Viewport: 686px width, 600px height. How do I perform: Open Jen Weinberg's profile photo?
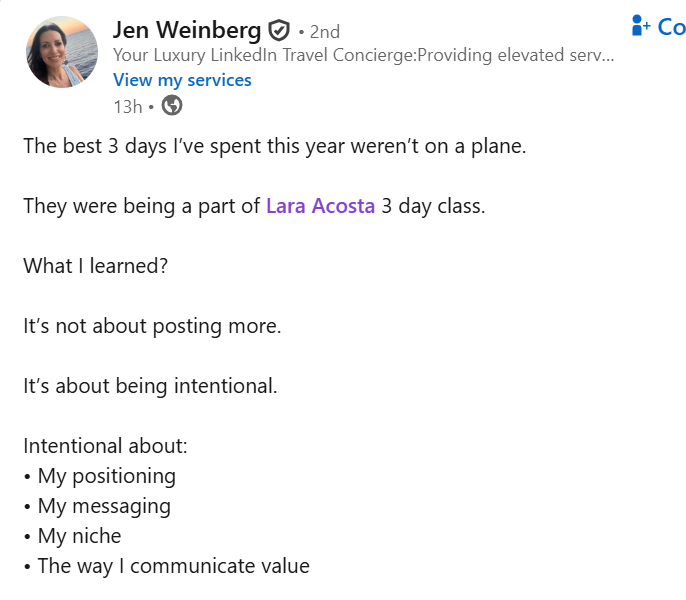pyautogui.click(x=62, y=52)
